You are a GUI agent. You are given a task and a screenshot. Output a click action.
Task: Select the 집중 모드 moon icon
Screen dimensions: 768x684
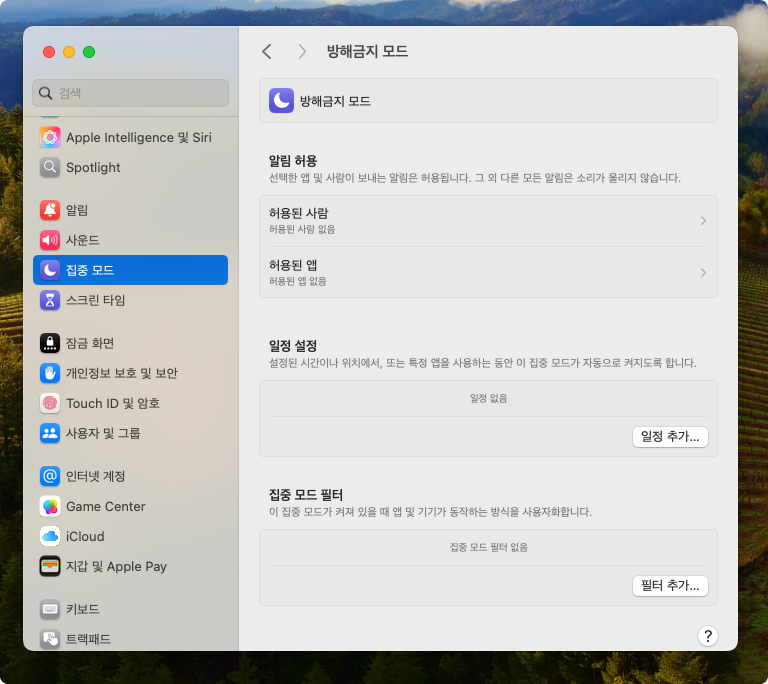pos(49,270)
